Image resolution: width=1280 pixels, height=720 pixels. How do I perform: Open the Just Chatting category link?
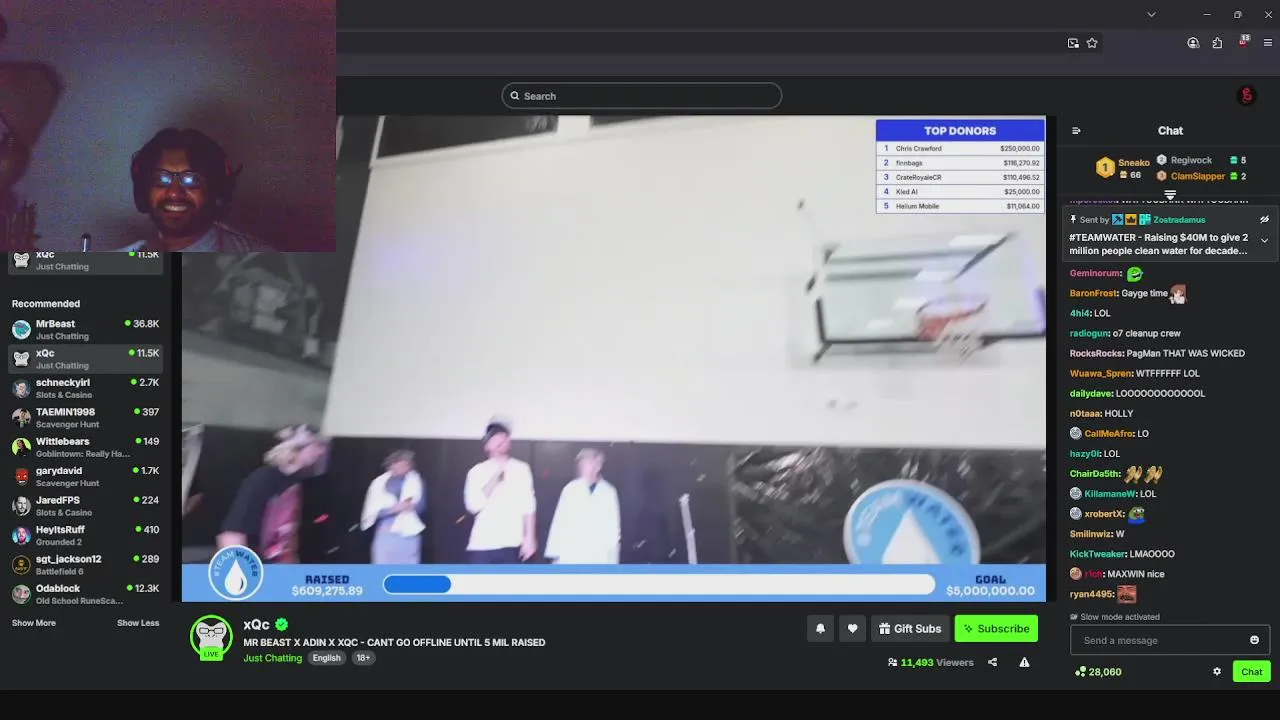272,658
